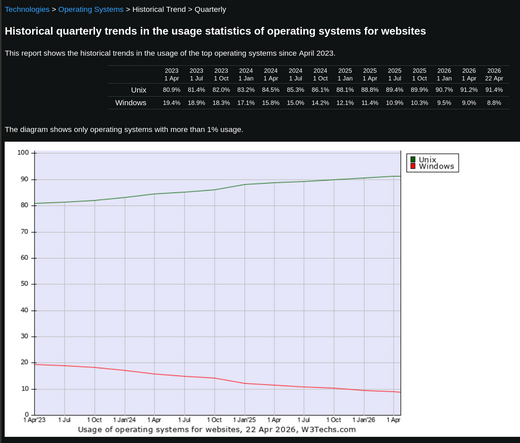Click the page heading about historical quarterly trends
520x443 pixels.
pyautogui.click(x=215, y=31)
